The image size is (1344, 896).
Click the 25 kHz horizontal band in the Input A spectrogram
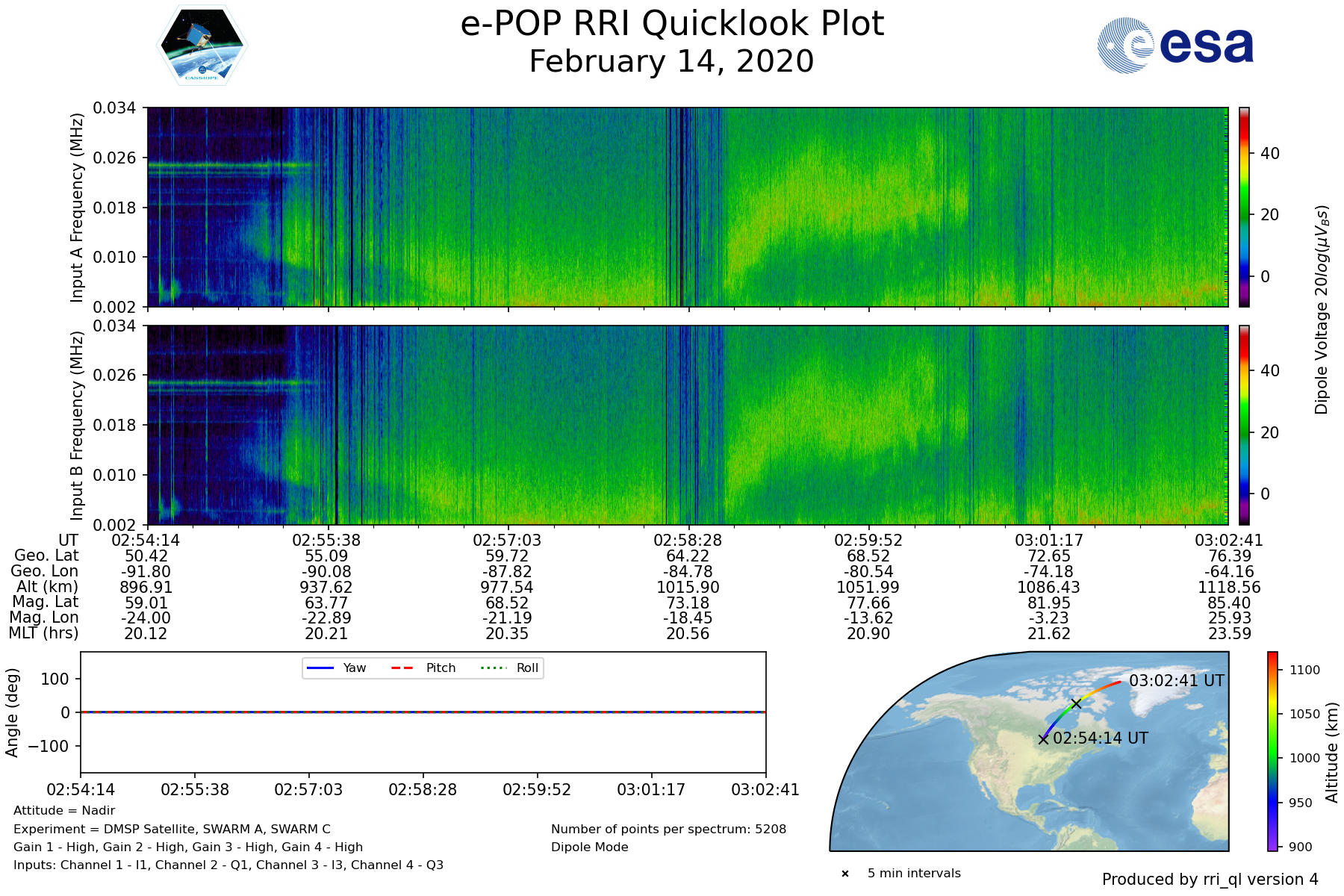click(224, 165)
